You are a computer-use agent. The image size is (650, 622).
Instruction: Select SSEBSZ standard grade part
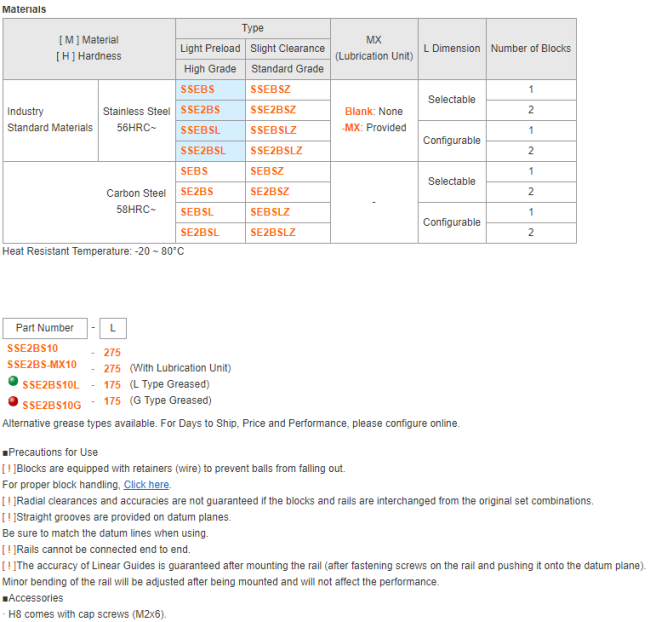269,89
